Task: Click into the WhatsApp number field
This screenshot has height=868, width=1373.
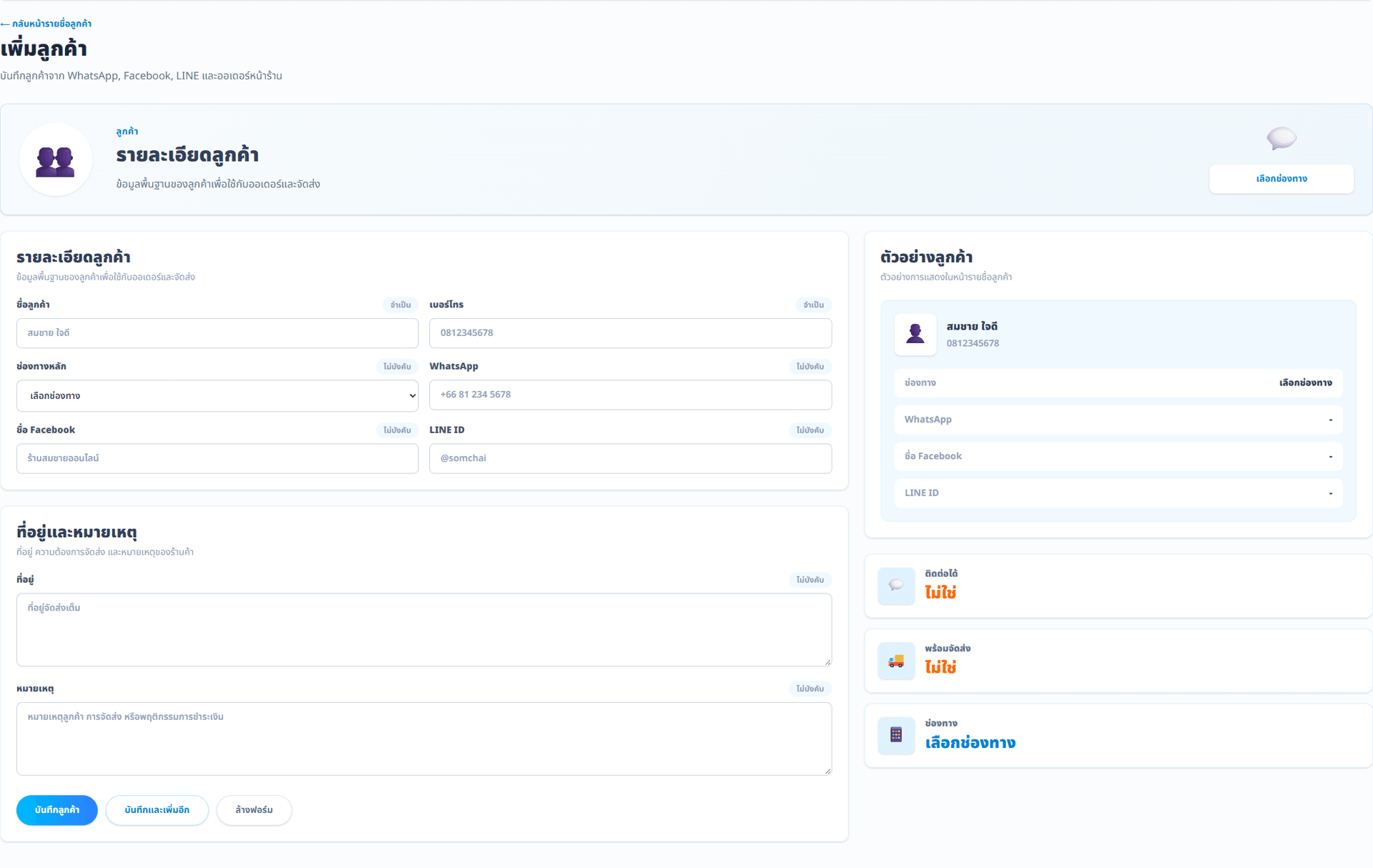Action: point(630,395)
